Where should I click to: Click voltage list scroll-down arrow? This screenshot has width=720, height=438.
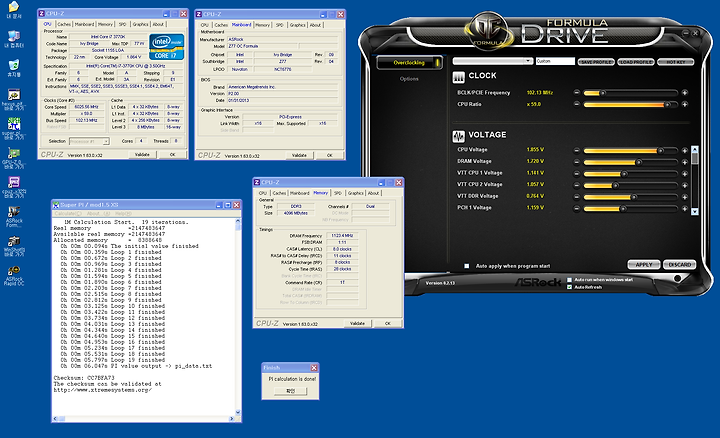coord(694,212)
